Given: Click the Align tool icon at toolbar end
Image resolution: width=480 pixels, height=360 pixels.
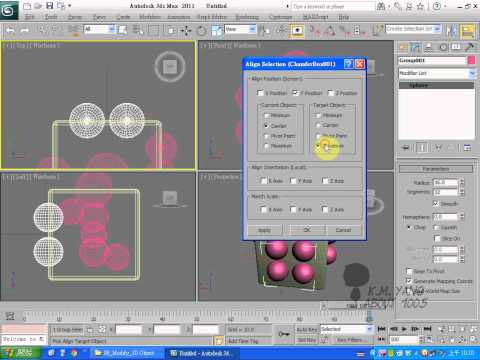Looking at the screenshot, I should coord(468,31).
